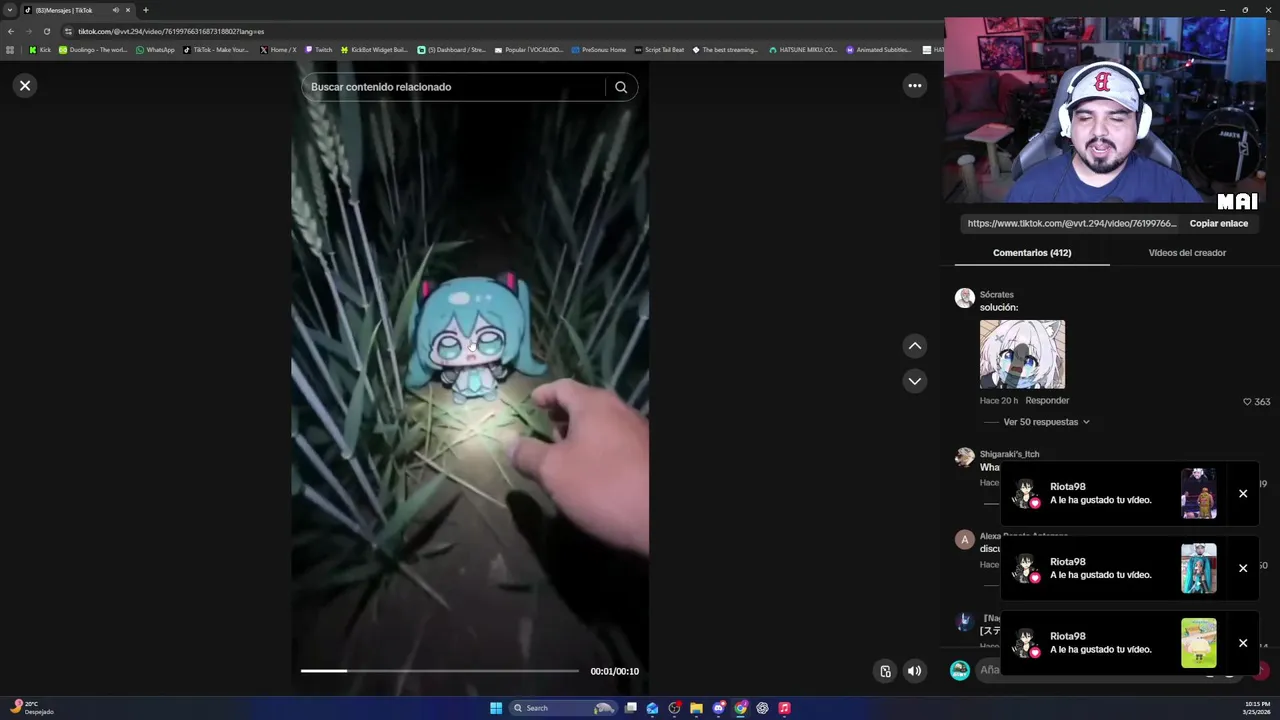
Task: Go to previous video with up arrow
Action: pos(914,346)
